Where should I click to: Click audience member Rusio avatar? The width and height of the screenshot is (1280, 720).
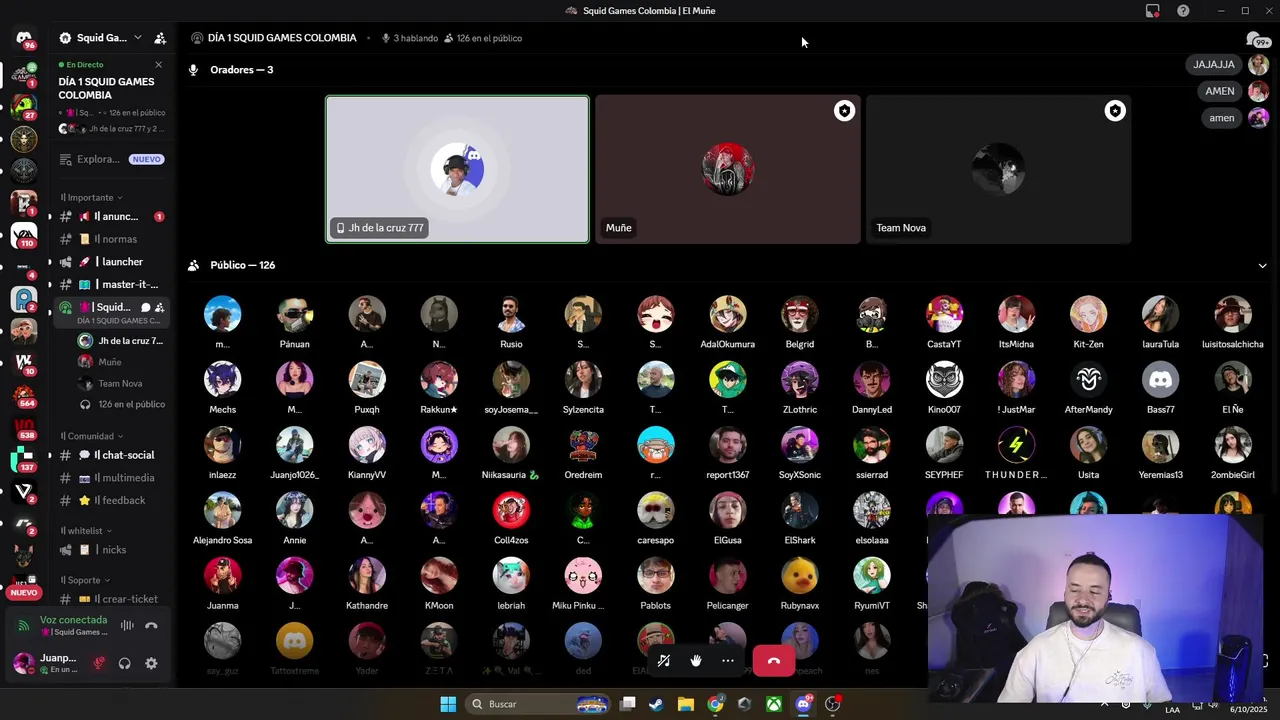click(x=511, y=314)
